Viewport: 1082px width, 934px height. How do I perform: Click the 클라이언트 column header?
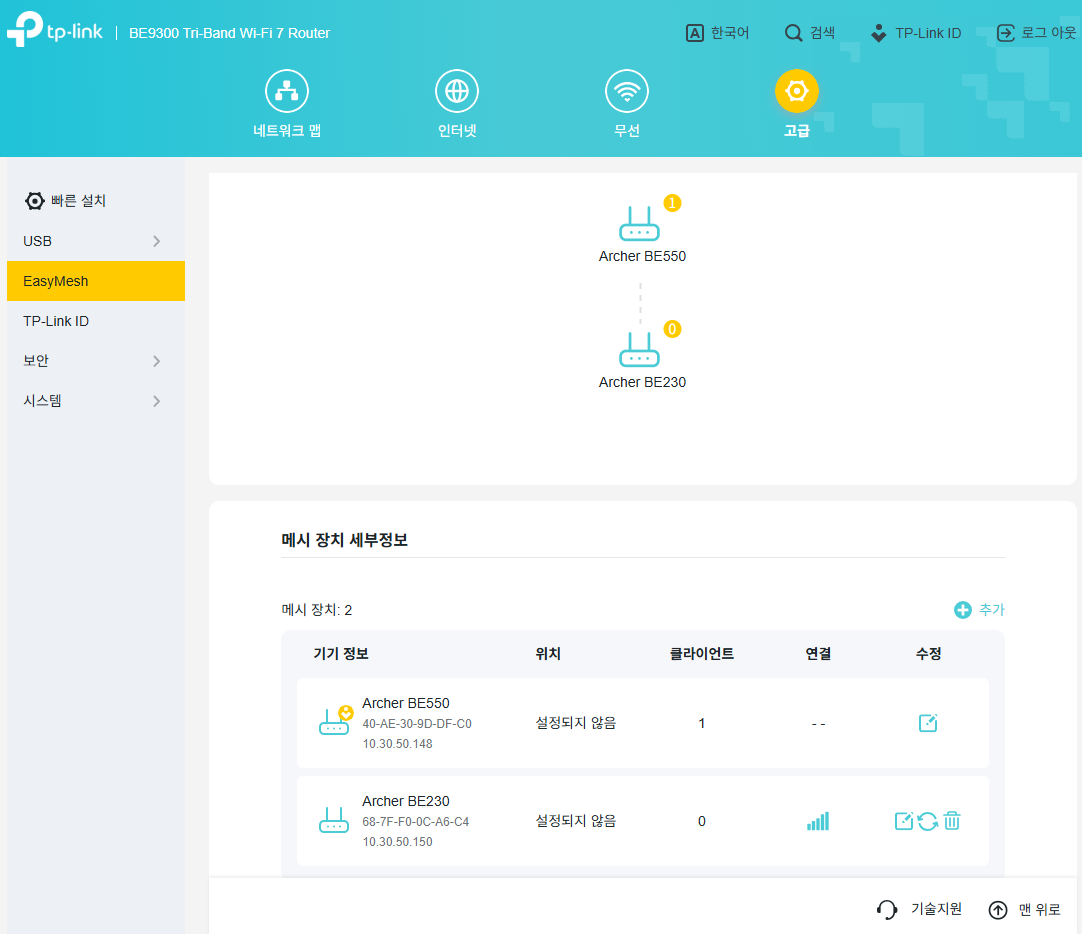pos(702,653)
